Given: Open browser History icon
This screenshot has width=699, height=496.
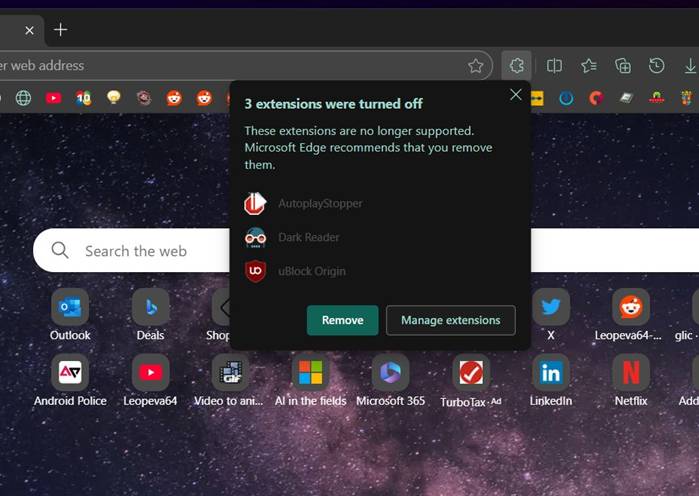Looking at the screenshot, I should (x=657, y=65).
